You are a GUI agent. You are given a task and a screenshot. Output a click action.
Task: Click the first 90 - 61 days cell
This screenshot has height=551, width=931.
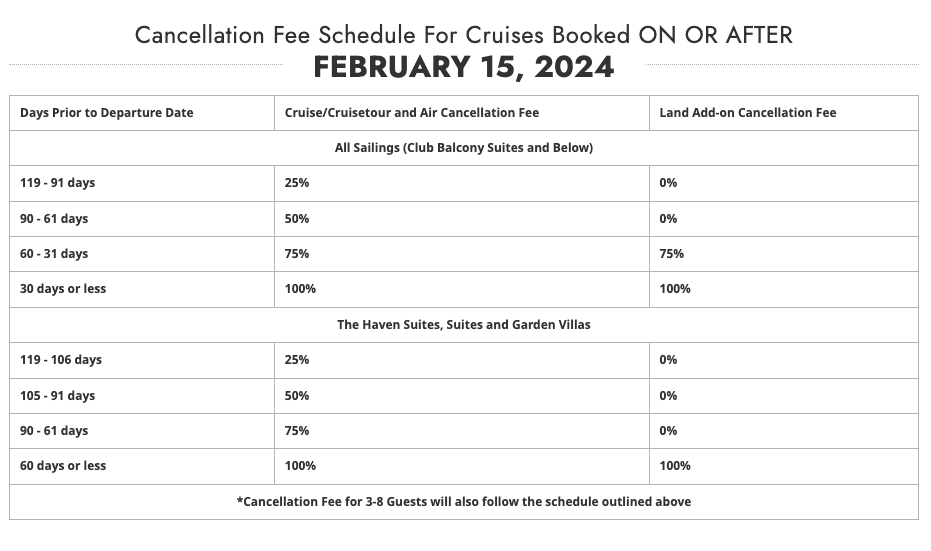tap(54, 219)
